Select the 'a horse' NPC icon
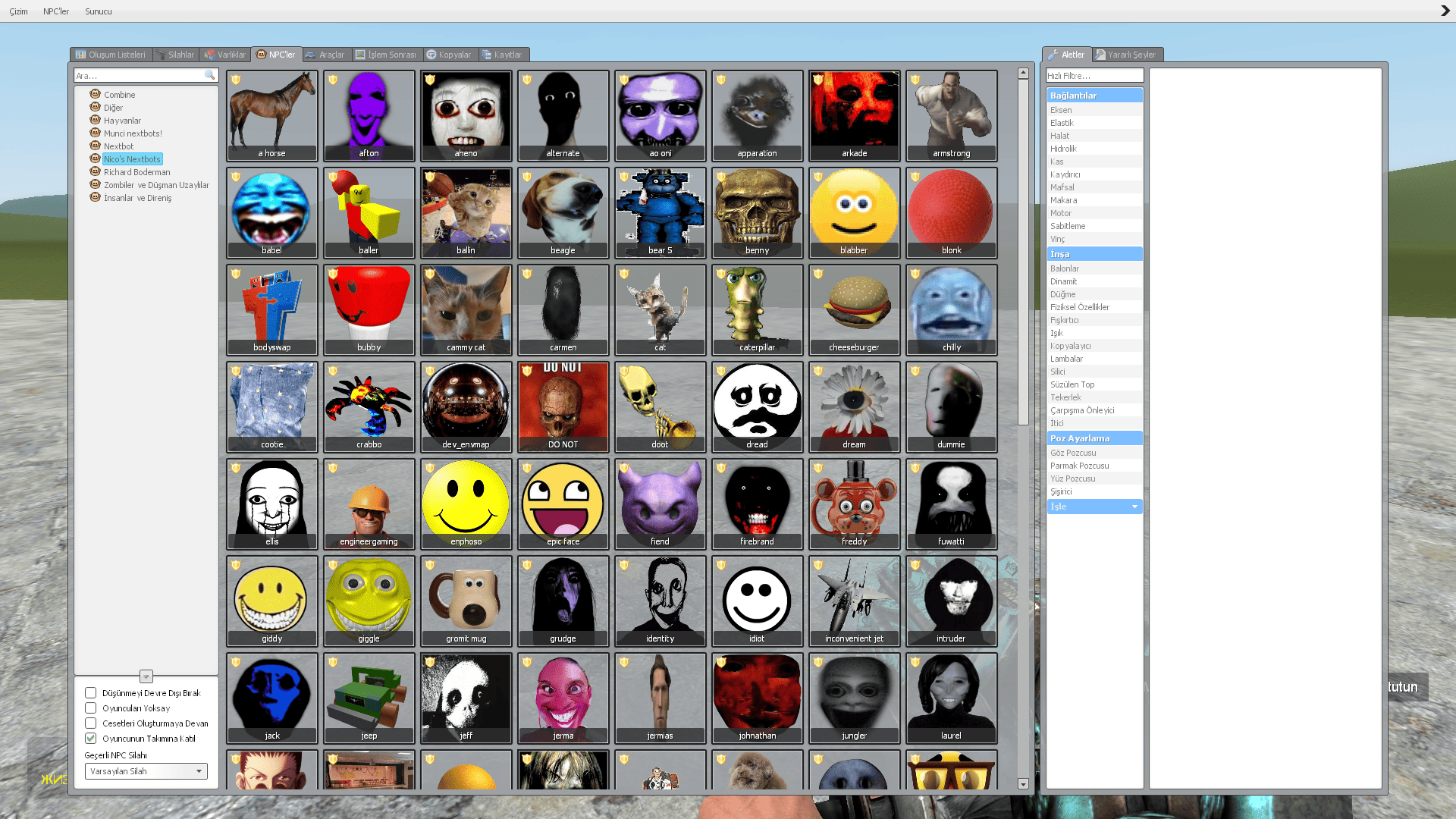1456x819 pixels. coord(271,115)
